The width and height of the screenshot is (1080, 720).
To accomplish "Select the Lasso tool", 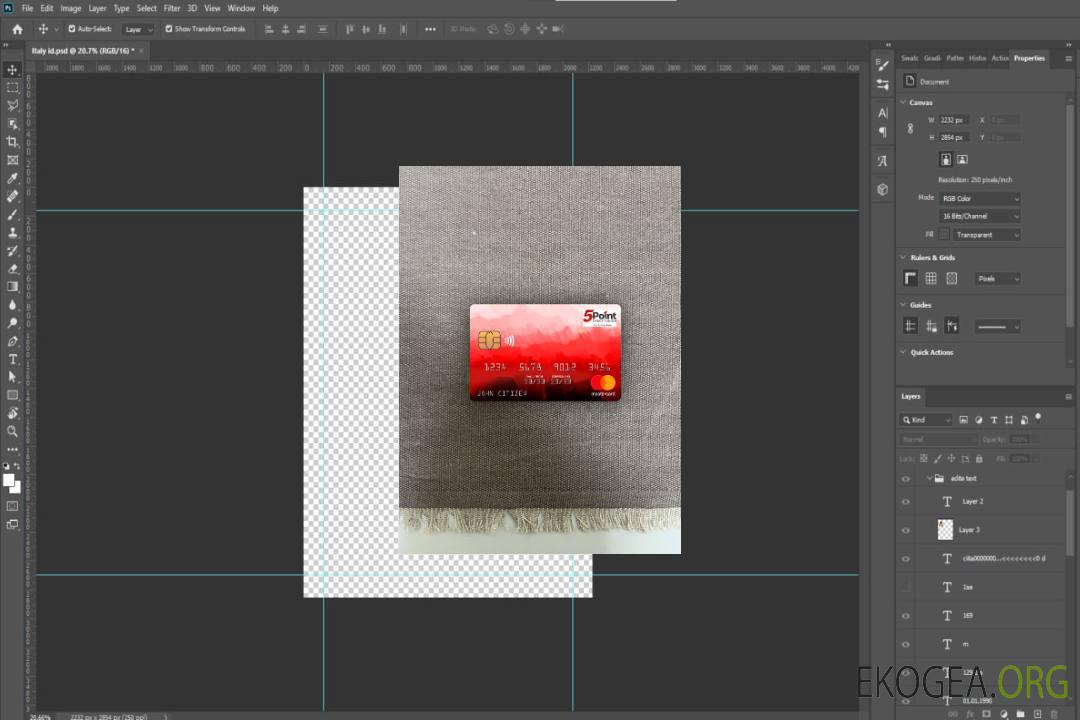I will (12, 105).
